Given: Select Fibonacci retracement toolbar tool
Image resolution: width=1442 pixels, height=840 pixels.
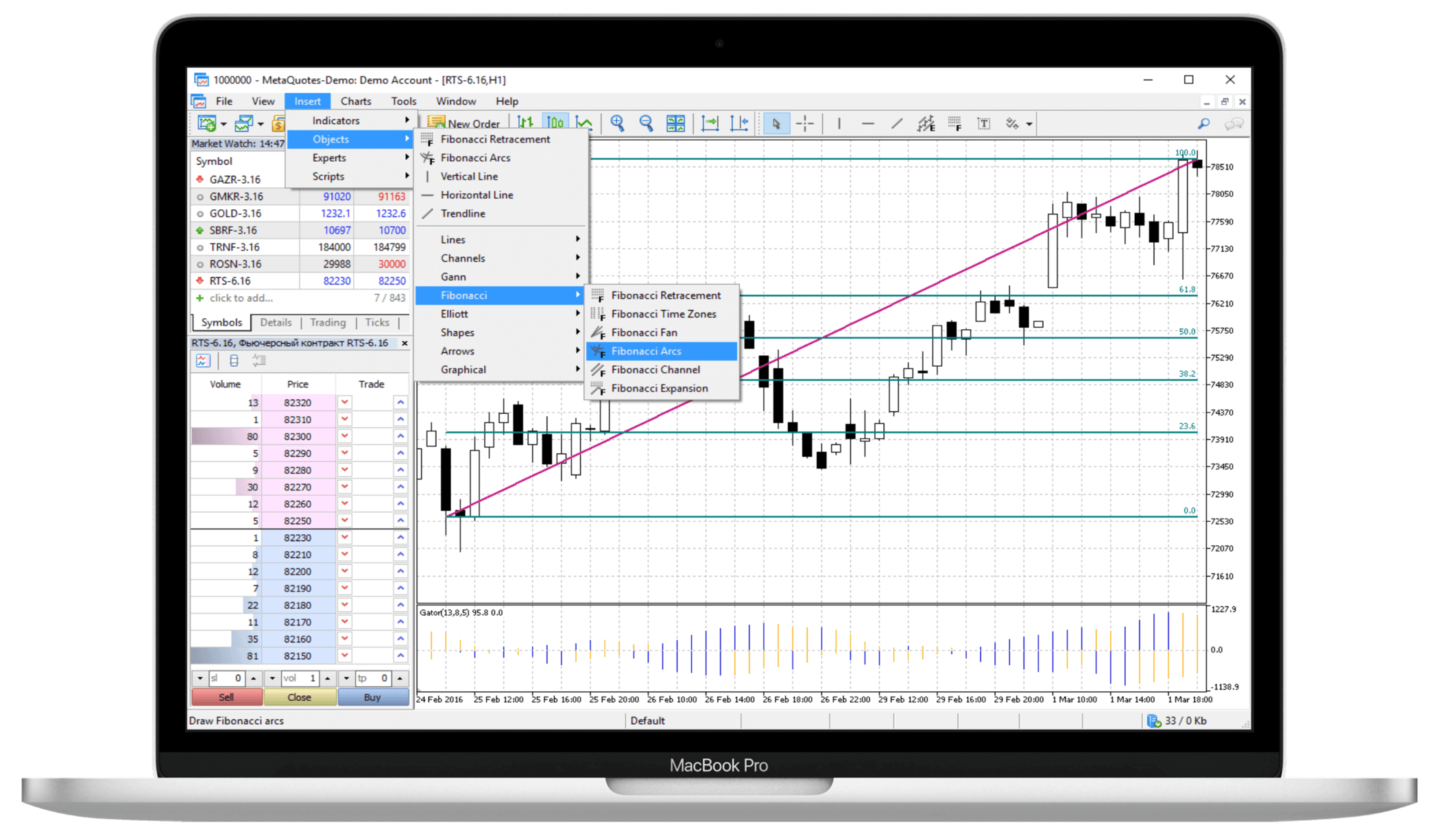Looking at the screenshot, I should pyautogui.click(x=954, y=123).
